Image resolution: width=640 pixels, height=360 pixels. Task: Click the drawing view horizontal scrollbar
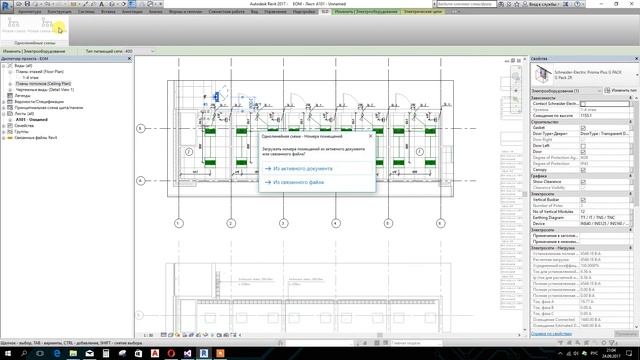tap(380, 335)
